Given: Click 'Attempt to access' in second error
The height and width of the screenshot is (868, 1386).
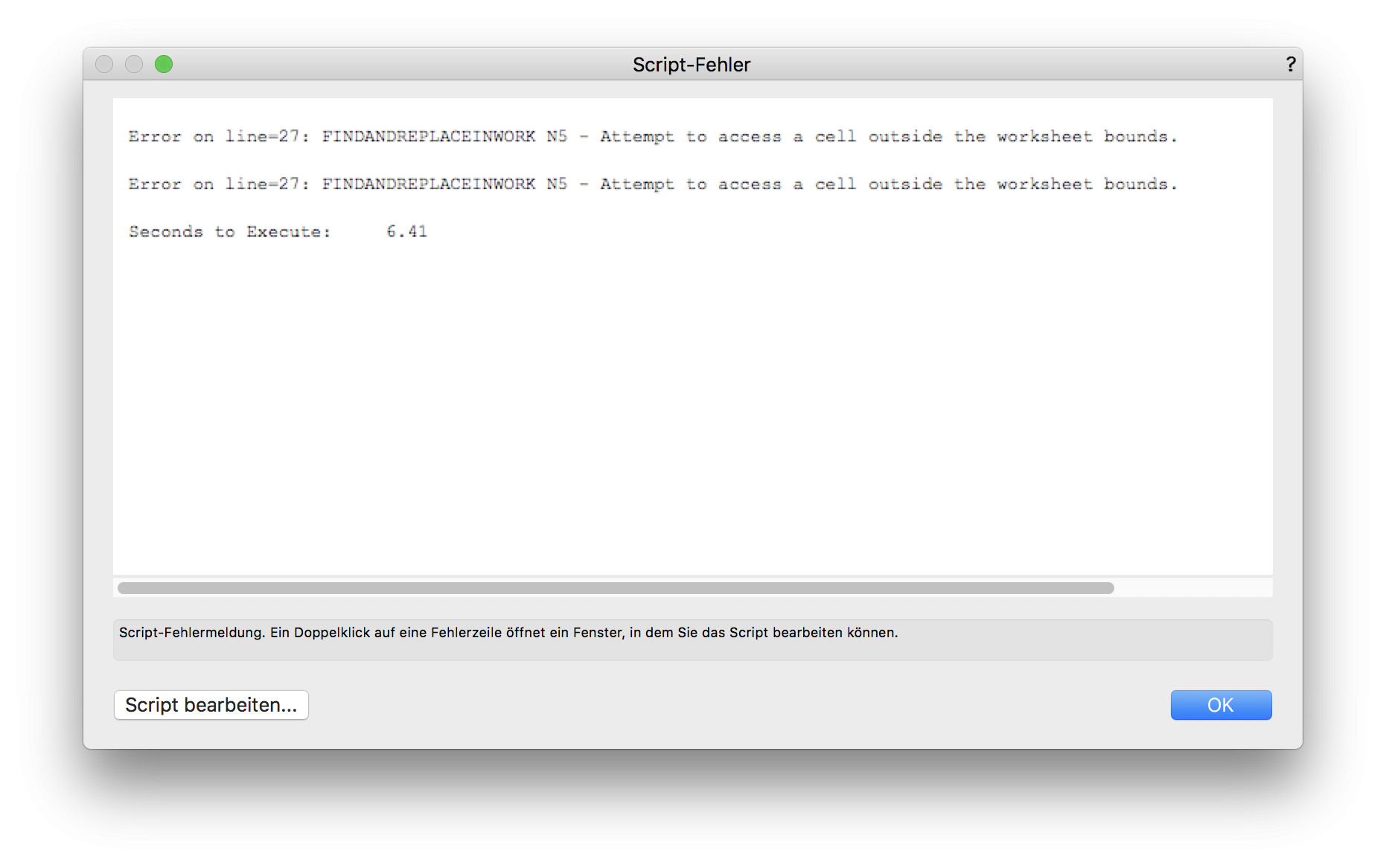Looking at the screenshot, I should click(x=691, y=185).
